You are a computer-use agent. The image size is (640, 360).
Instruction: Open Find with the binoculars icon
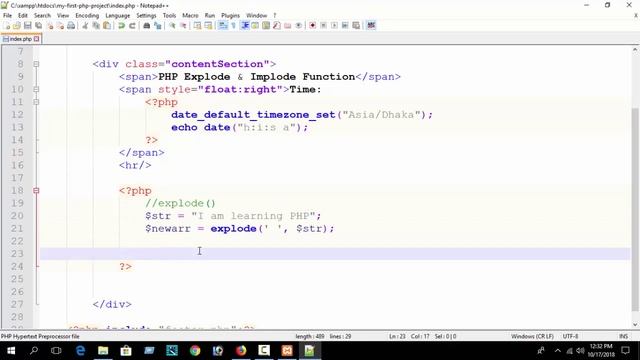pos(146,26)
